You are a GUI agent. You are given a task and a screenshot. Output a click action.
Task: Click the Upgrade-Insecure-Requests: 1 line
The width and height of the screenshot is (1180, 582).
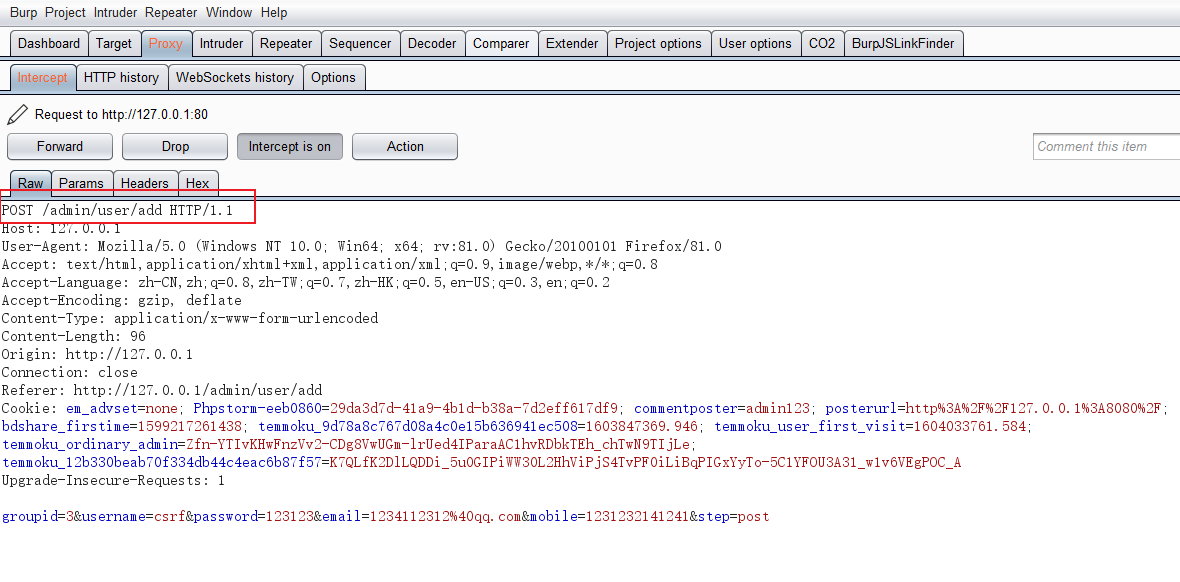[x=113, y=481]
